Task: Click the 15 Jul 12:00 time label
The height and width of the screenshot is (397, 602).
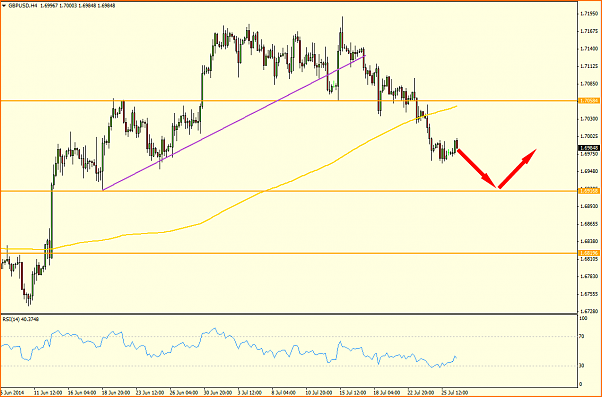Action: pyautogui.click(x=354, y=393)
